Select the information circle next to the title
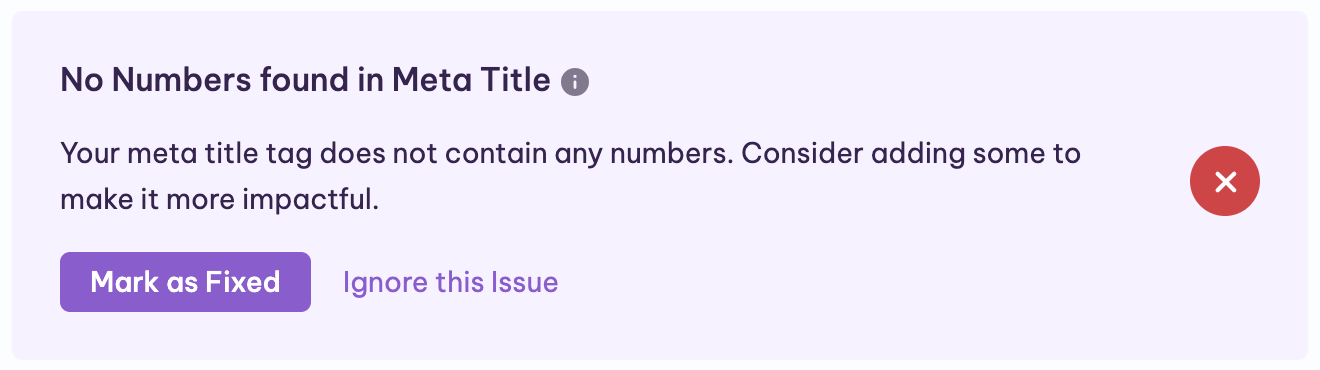The image size is (1320, 370). tap(575, 82)
